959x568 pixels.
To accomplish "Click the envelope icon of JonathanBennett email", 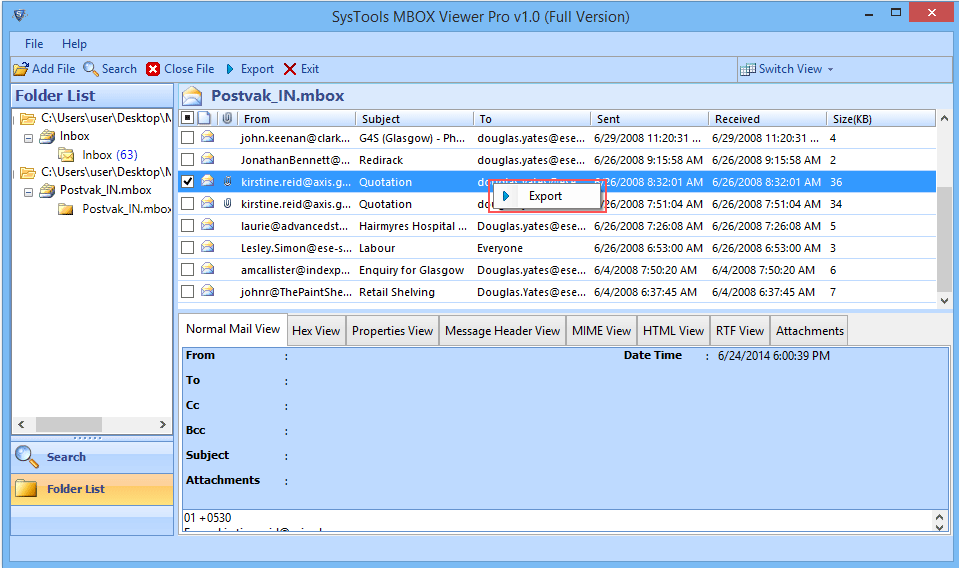I will pos(208,159).
